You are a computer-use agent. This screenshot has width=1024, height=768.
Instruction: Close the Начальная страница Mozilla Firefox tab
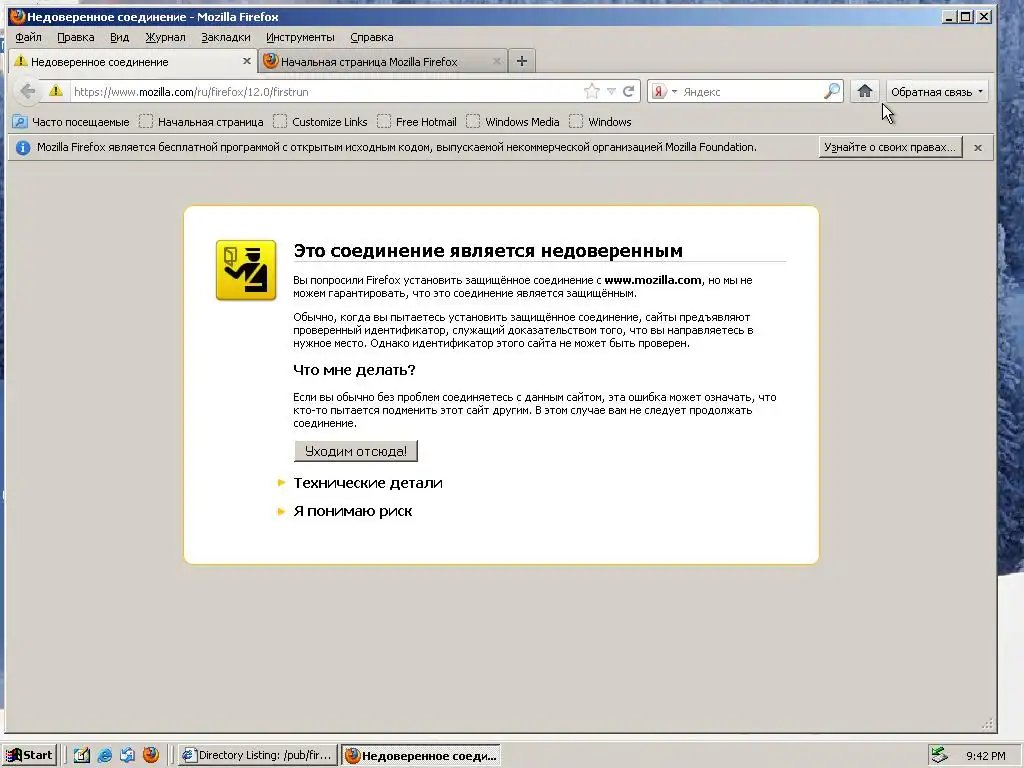click(496, 61)
